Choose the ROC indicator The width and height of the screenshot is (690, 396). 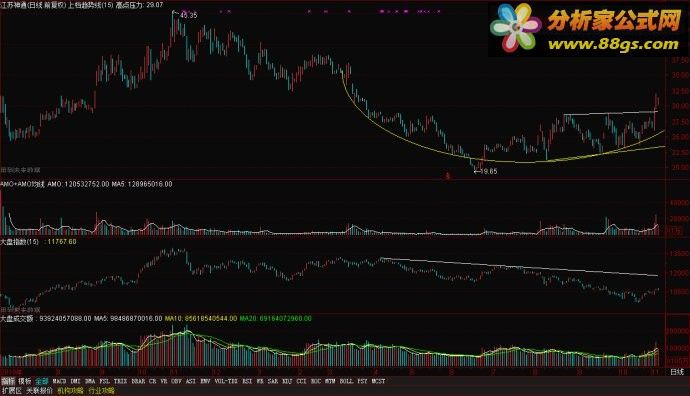point(316,381)
